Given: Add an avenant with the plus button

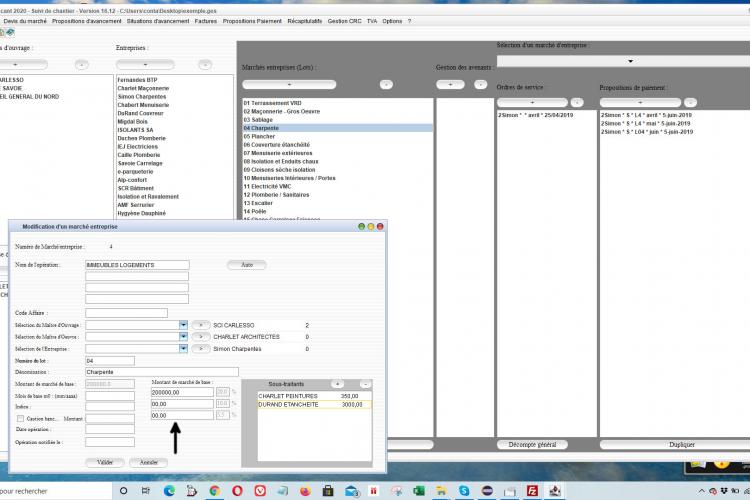Looking at the screenshot, I should tap(450, 85).
